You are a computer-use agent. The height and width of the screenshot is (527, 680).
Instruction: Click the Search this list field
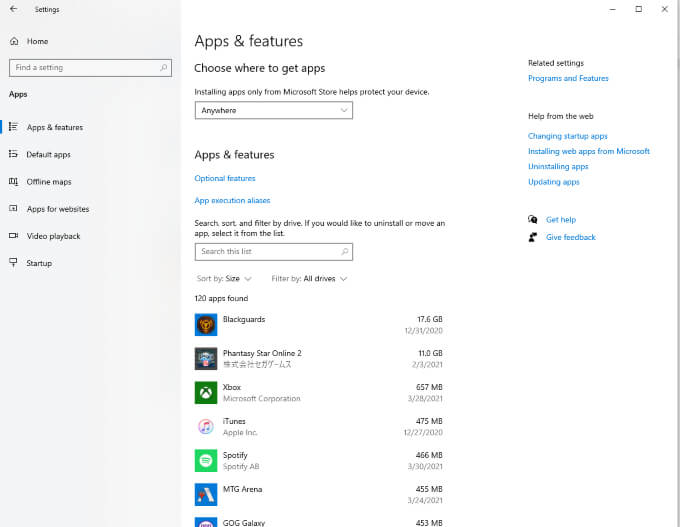[x=274, y=252]
